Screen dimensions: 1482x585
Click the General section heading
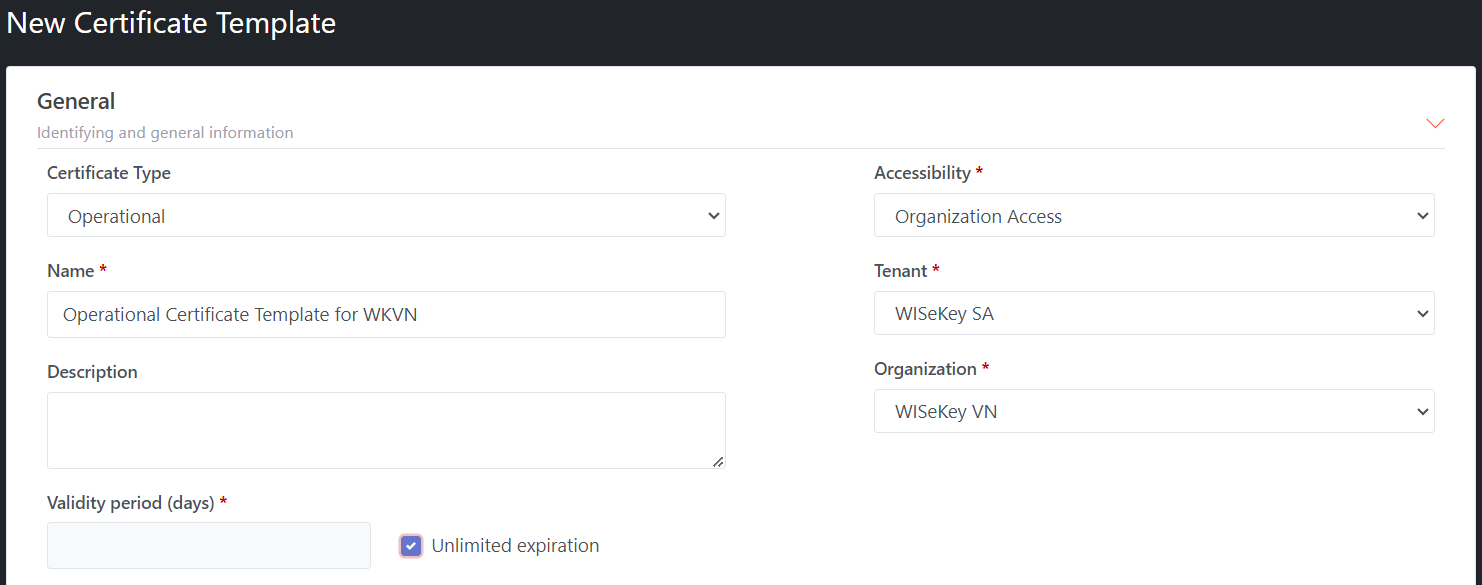[76, 101]
